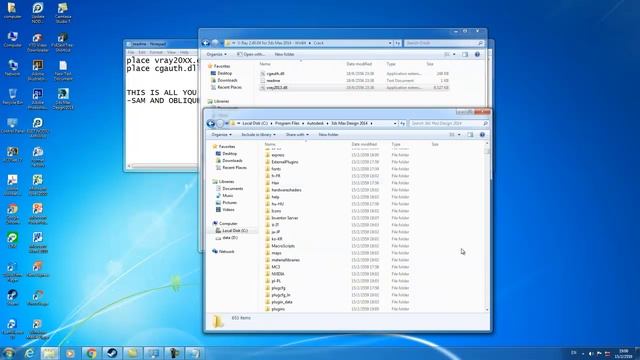This screenshot has height=360, width=640.
Task: Open the Help menu in Notepad
Action: click(x=184, y=52)
